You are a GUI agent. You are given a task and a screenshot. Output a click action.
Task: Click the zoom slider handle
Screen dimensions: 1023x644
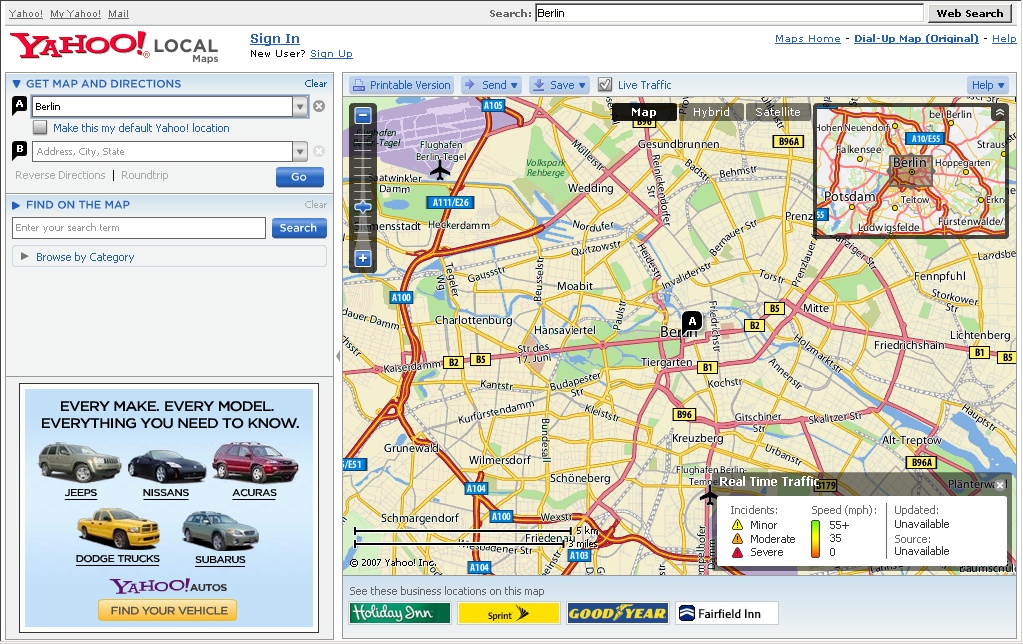[x=363, y=207]
